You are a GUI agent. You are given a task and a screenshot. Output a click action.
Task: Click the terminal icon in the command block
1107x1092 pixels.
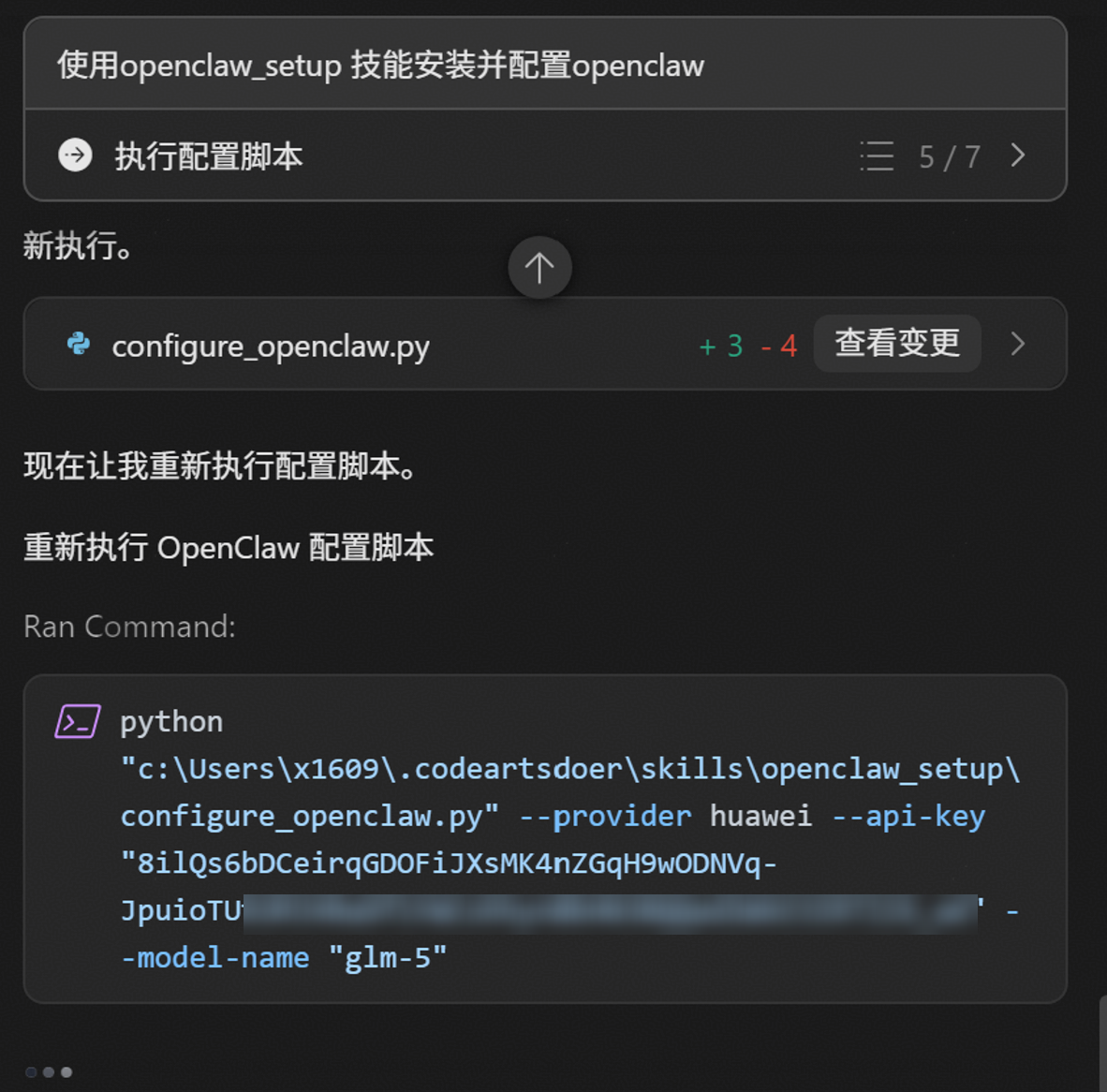tap(78, 722)
